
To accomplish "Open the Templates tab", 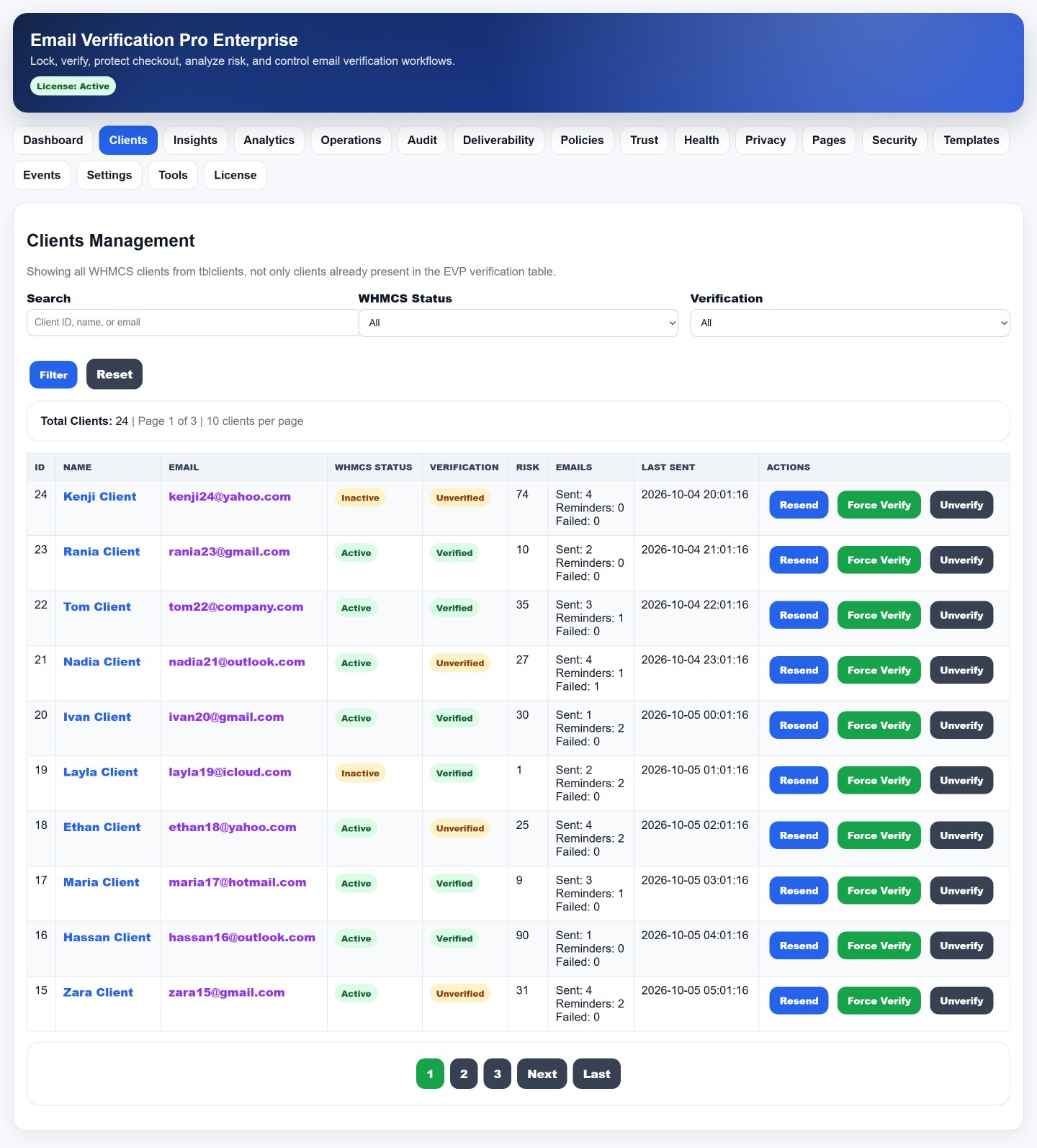I will (971, 140).
